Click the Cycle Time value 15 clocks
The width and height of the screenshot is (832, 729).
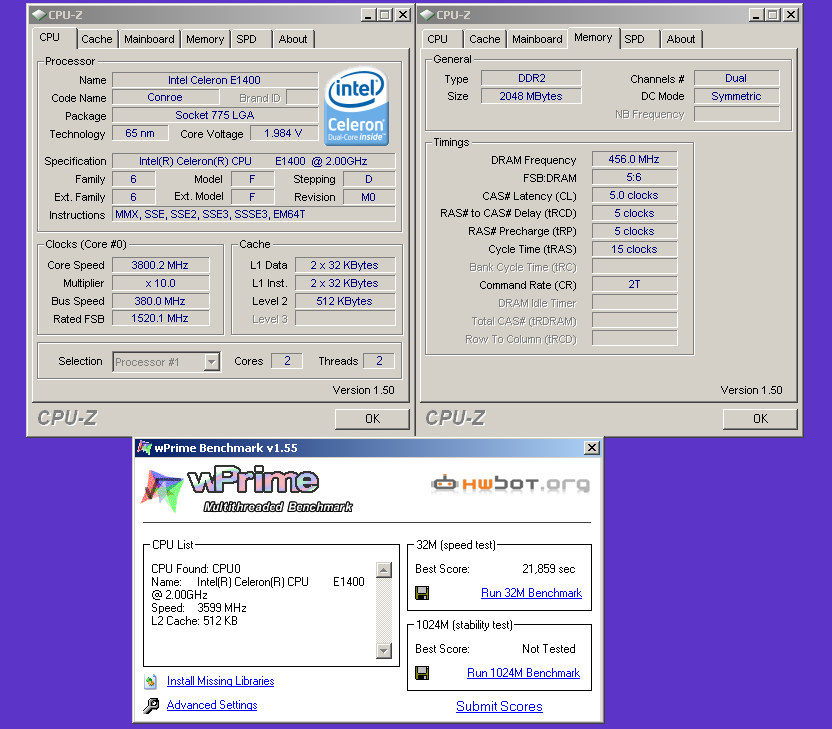[634, 249]
